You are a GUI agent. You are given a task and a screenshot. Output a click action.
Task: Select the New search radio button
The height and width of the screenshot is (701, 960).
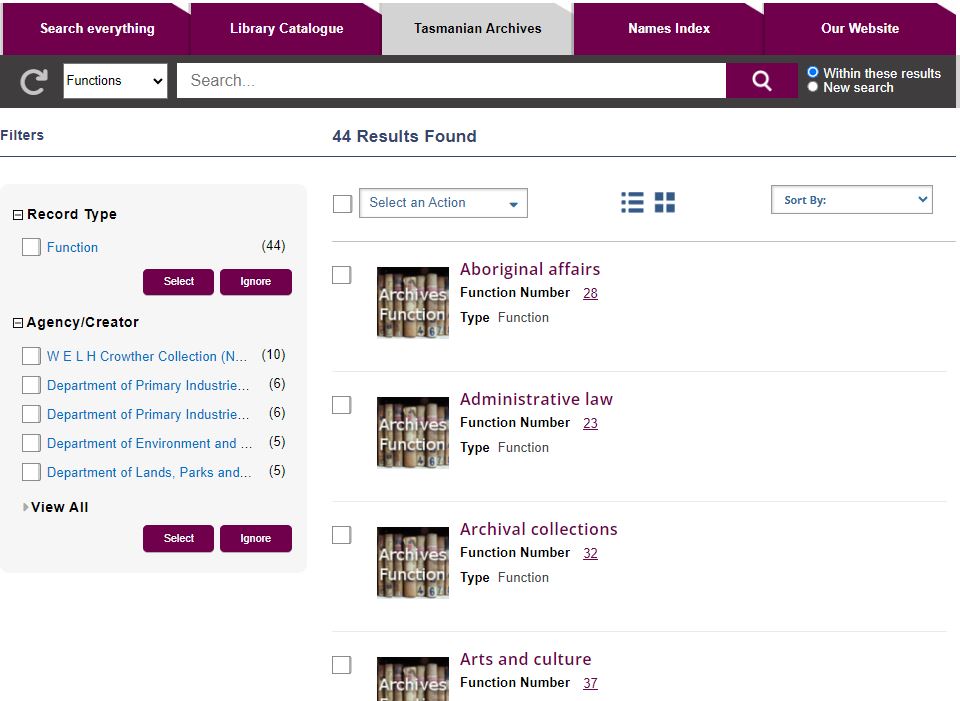813,87
